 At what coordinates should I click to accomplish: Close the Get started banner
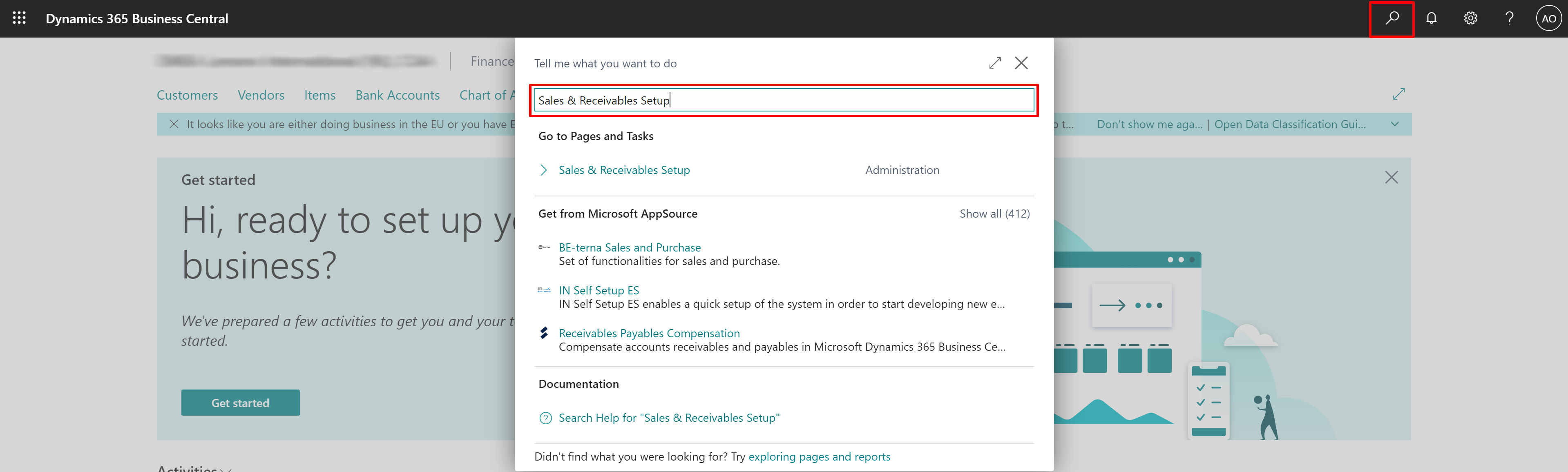coord(1391,177)
